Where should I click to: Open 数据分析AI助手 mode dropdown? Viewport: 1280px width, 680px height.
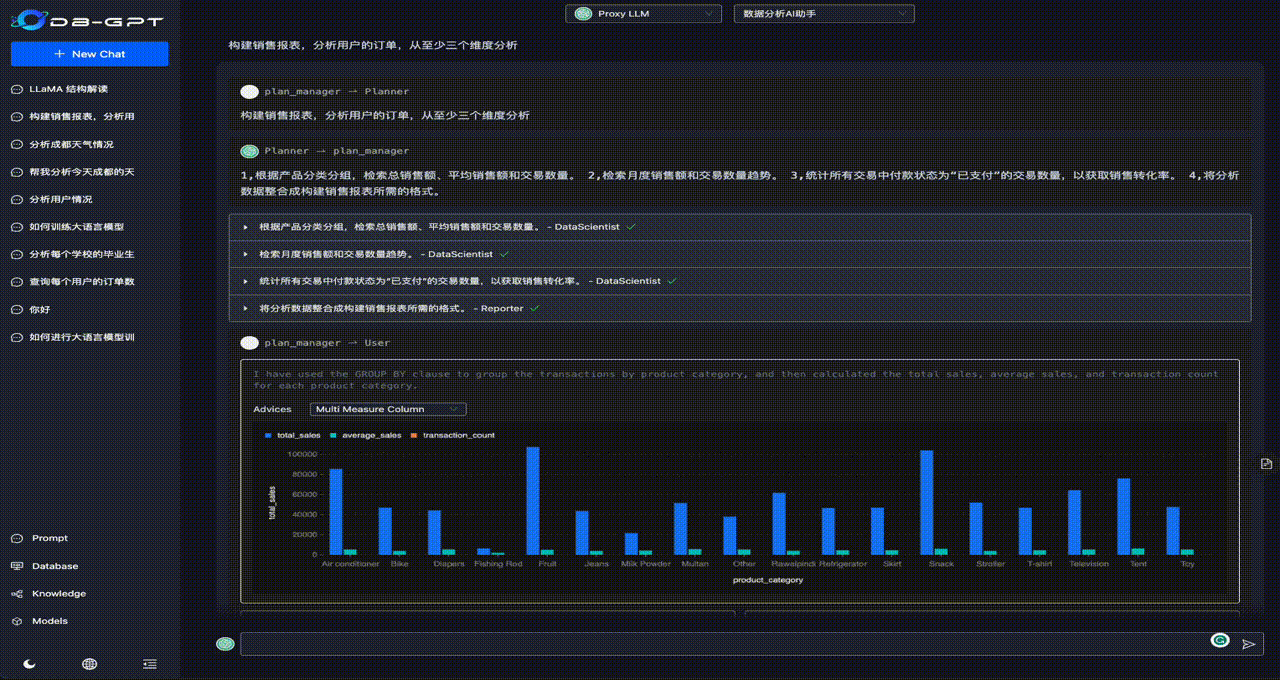coord(824,13)
